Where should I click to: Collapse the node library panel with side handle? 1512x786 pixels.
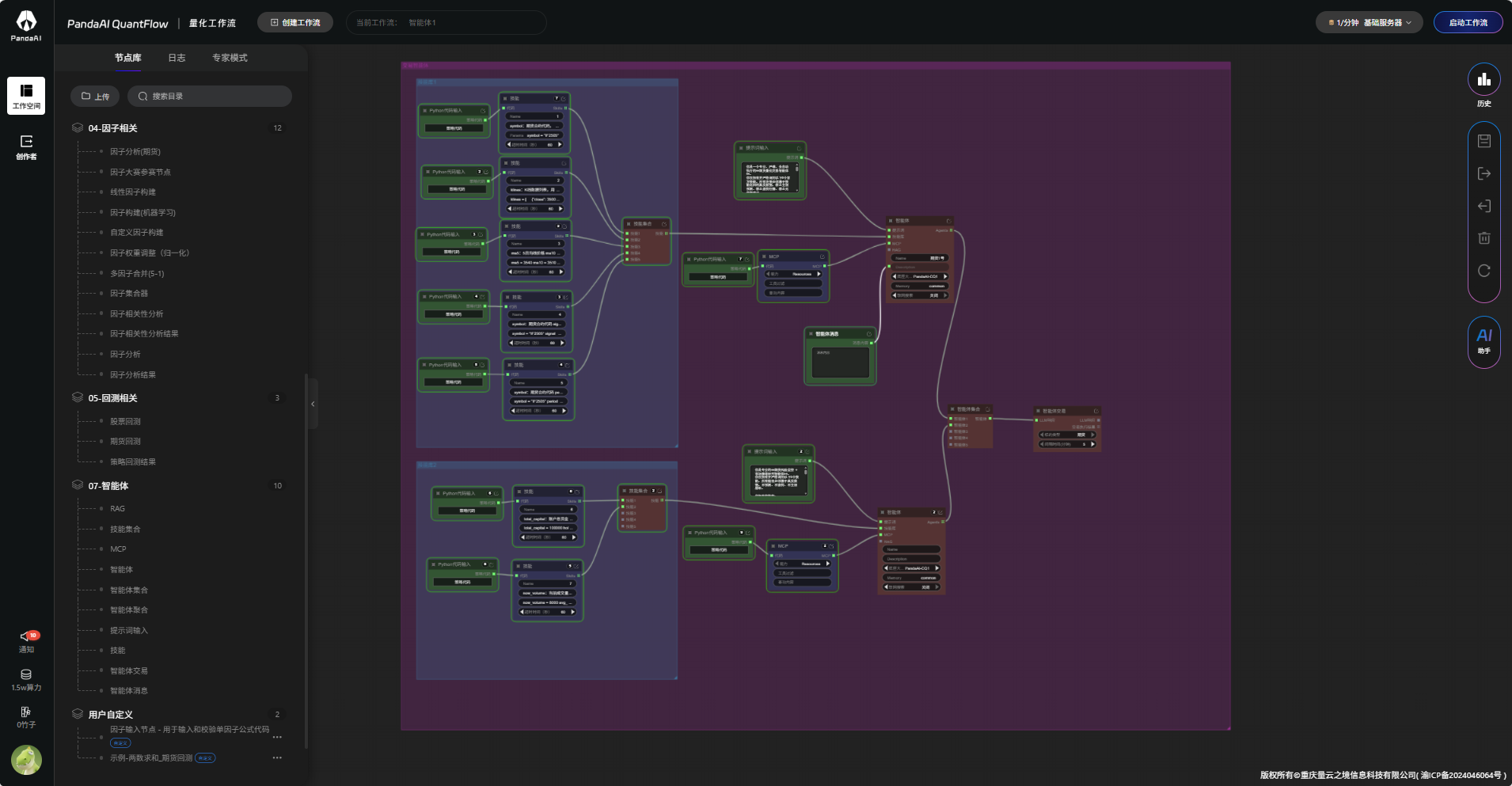[313, 404]
